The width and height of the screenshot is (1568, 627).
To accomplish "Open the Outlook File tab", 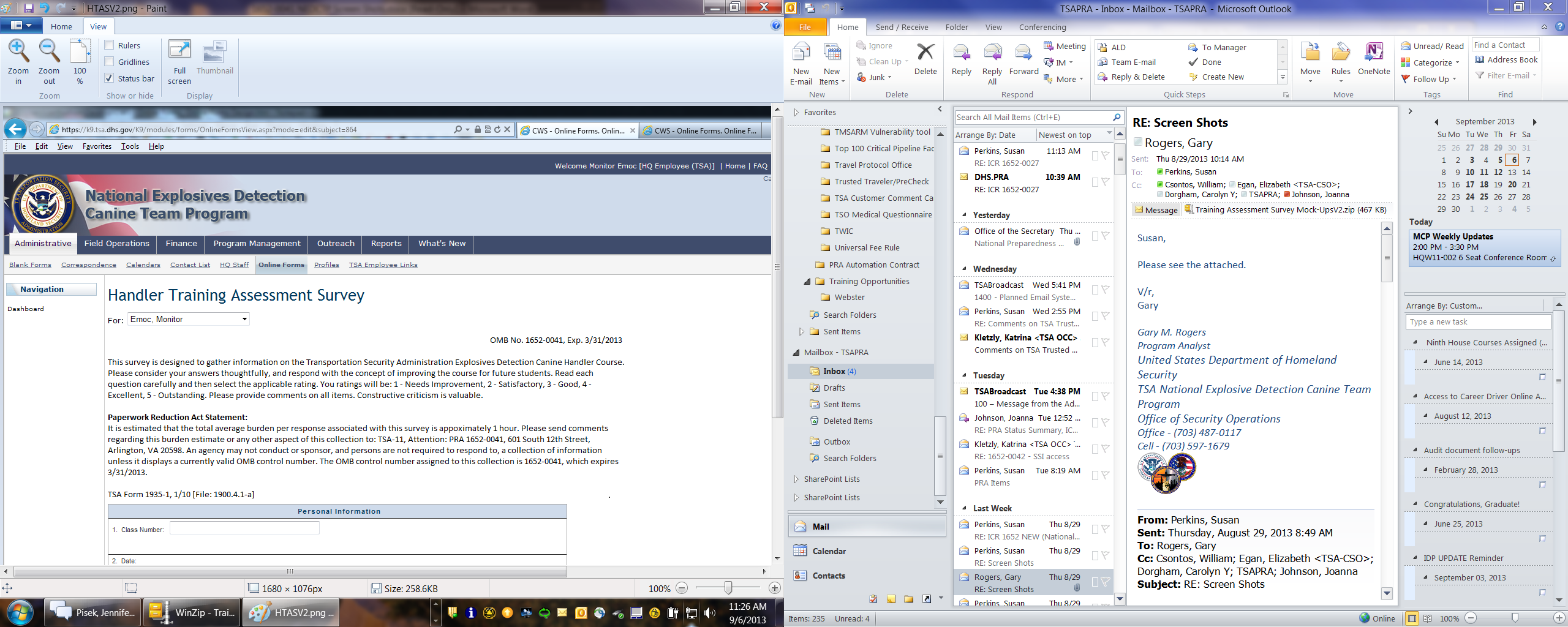I will (x=805, y=27).
